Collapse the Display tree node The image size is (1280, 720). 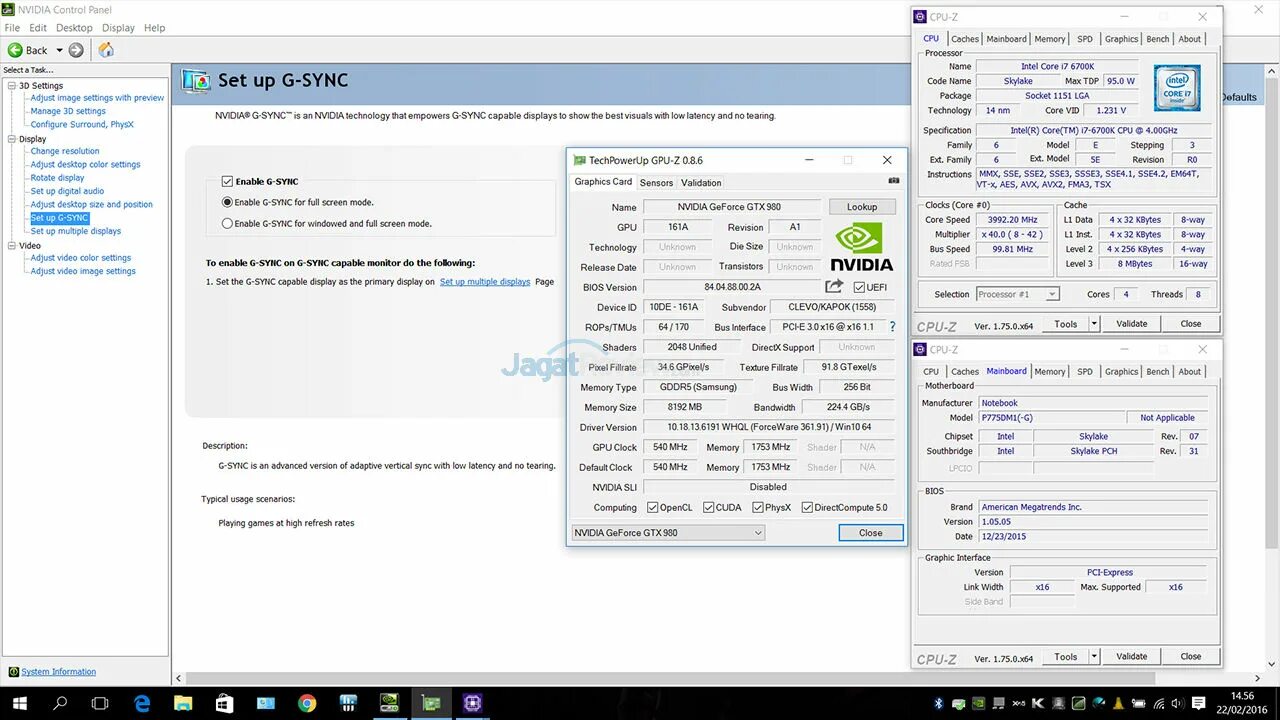point(12,139)
